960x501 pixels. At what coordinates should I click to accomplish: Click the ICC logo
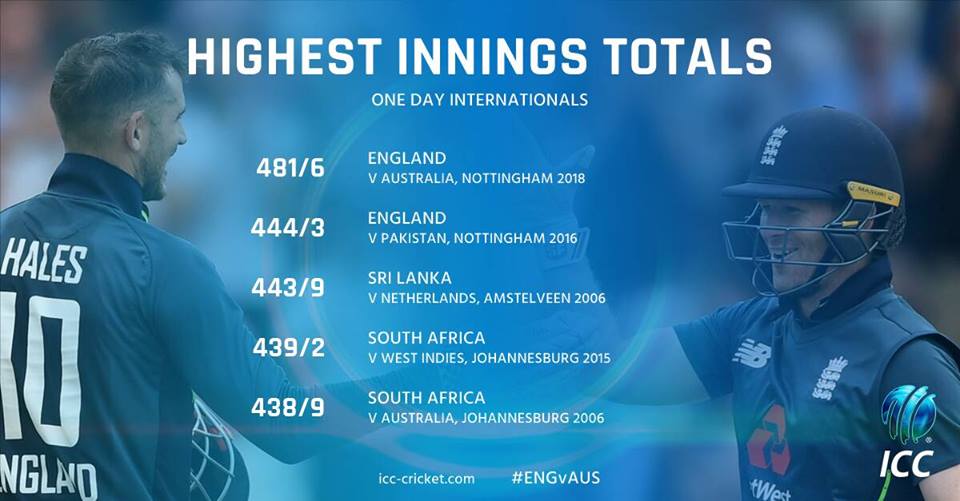(908, 431)
